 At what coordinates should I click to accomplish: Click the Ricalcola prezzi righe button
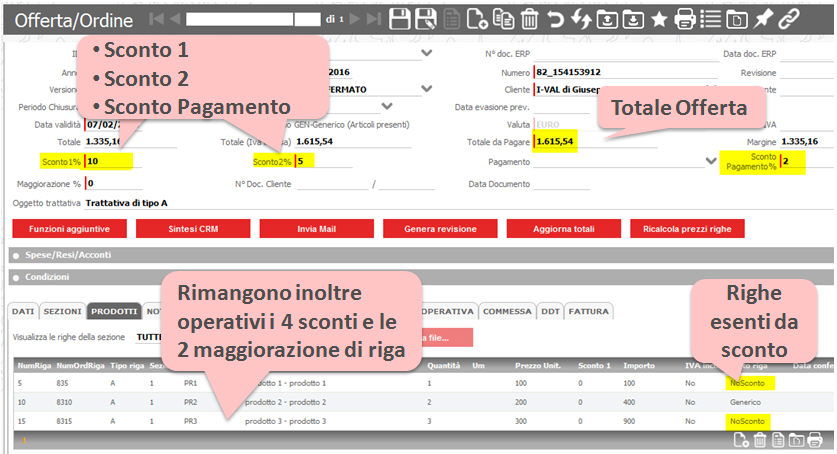pos(693,229)
